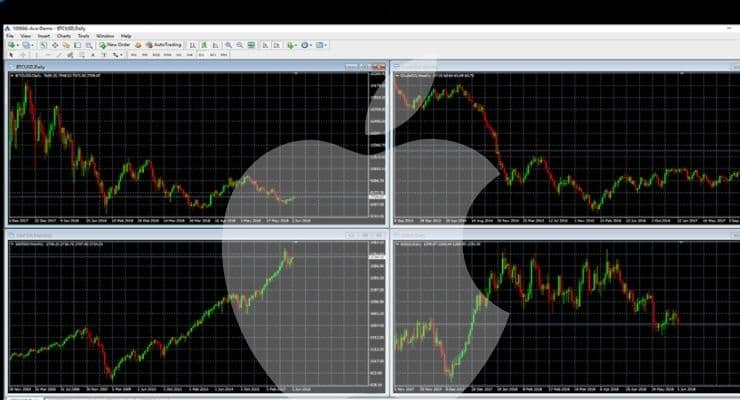Expand the Templates dropdown in toolbar
Image resolution: width=740 pixels, height=400 pixels.
pos(326,45)
